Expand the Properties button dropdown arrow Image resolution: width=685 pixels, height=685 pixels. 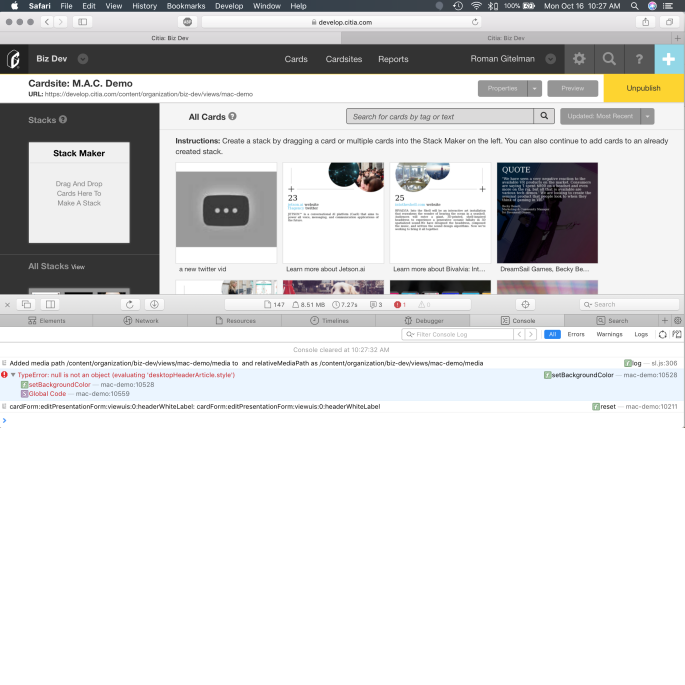(535, 88)
